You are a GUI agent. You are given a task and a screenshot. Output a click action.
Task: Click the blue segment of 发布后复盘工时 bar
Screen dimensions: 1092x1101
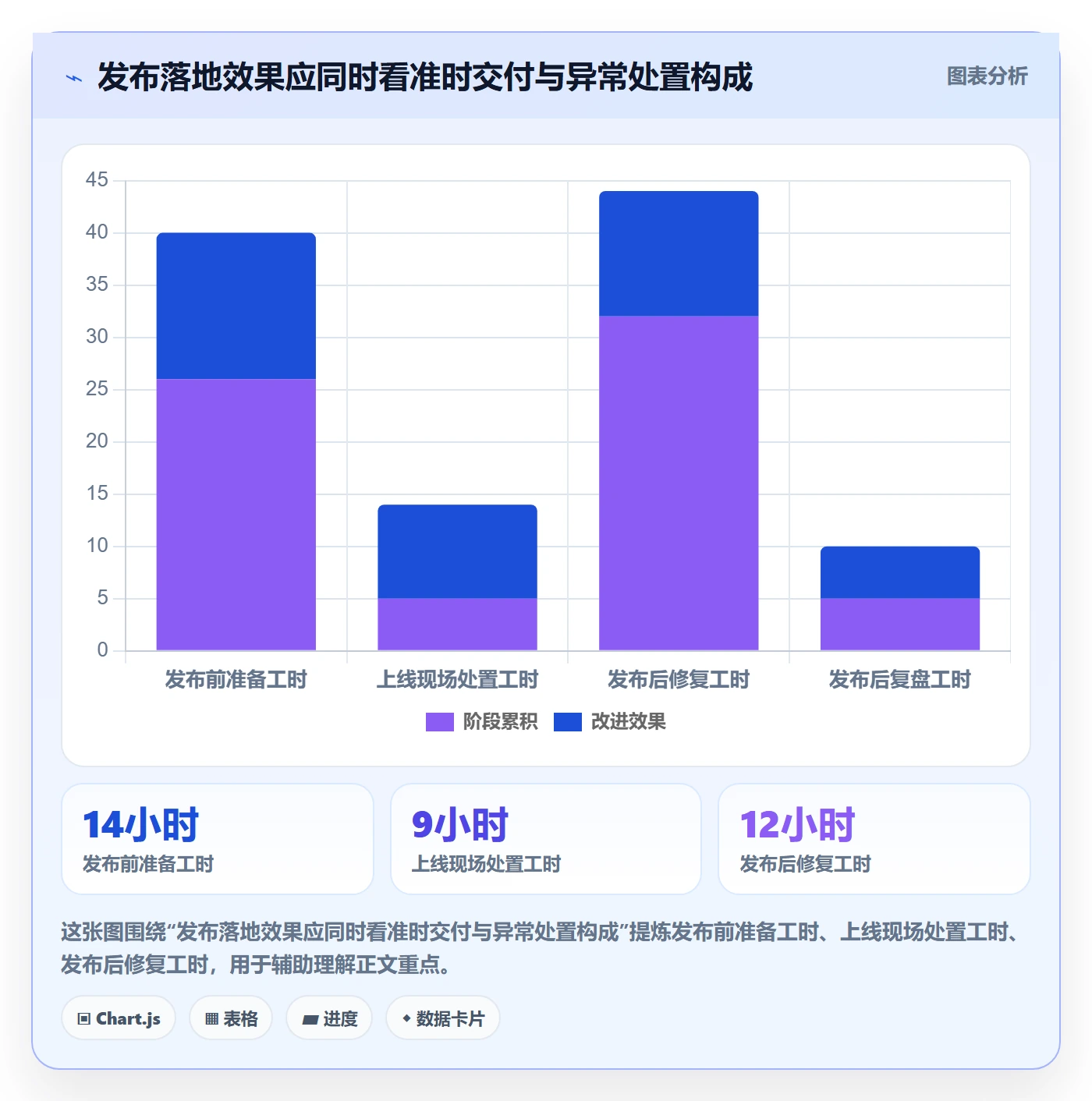pyautogui.click(x=900, y=572)
